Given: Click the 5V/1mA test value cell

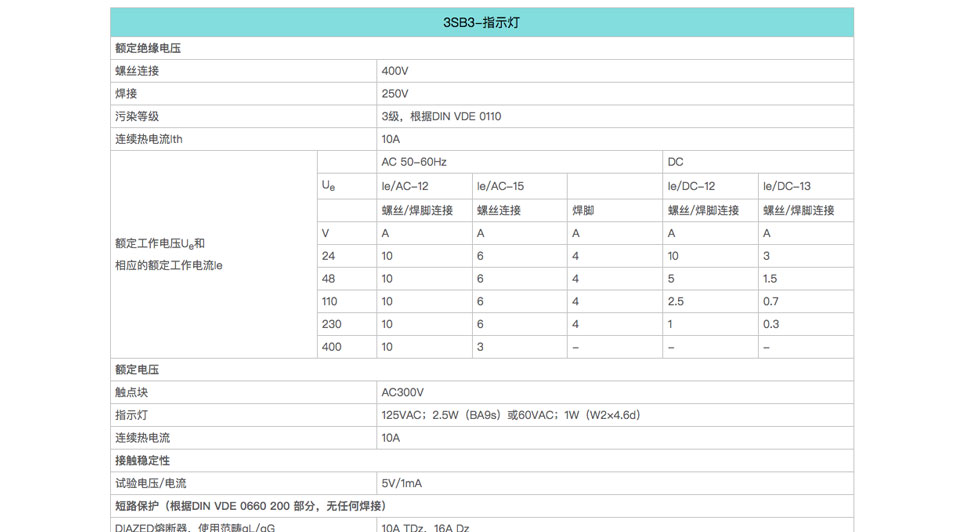Looking at the screenshot, I should click(x=402, y=484).
